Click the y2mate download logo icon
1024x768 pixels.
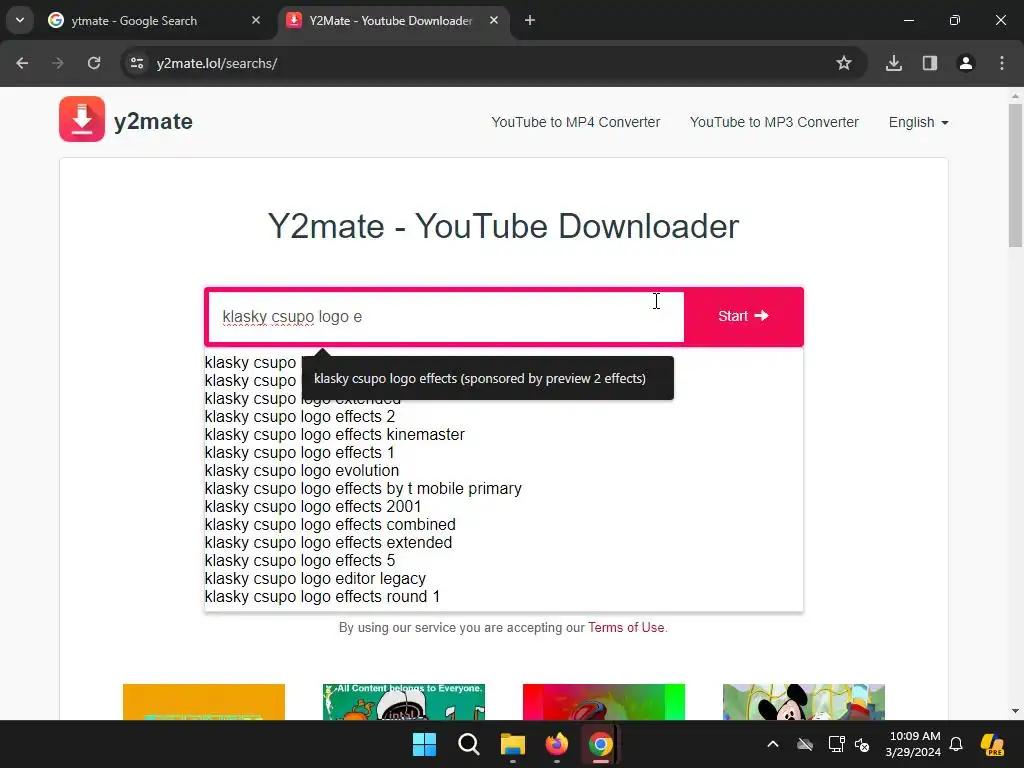(82, 119)
